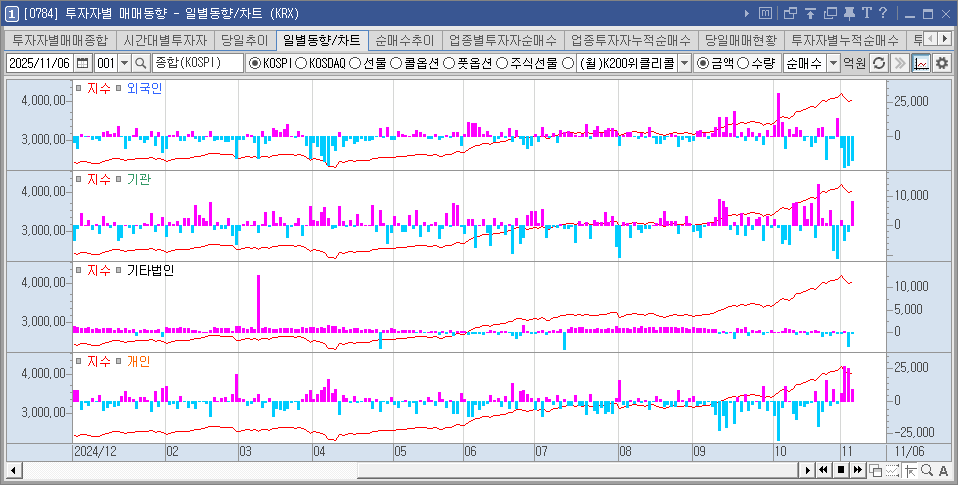
Task: Click the scrollbar left arrow at bottom
Action: coord(13,470)
